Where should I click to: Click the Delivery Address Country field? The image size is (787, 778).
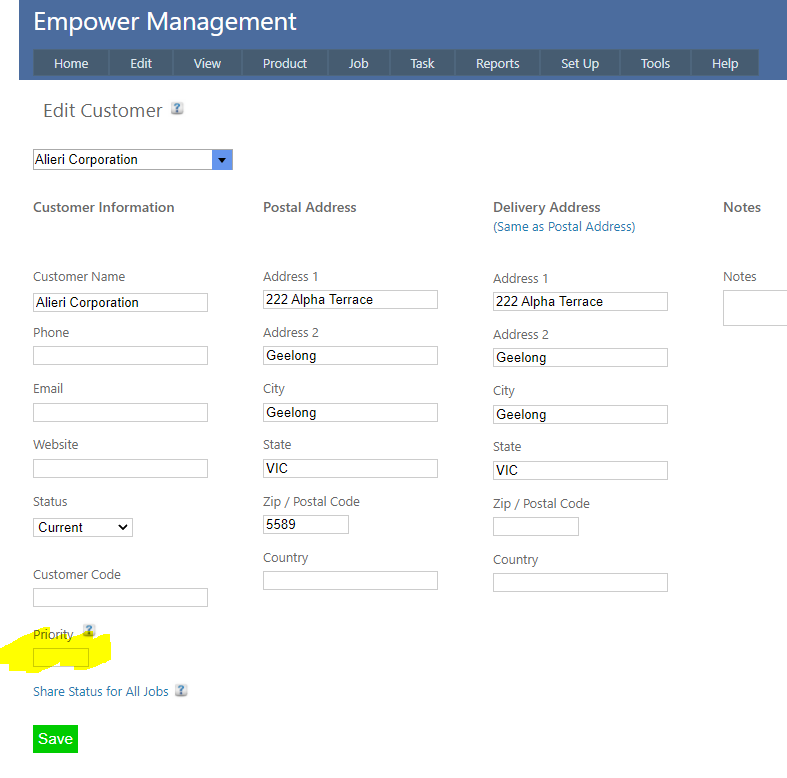click(580, 582)
